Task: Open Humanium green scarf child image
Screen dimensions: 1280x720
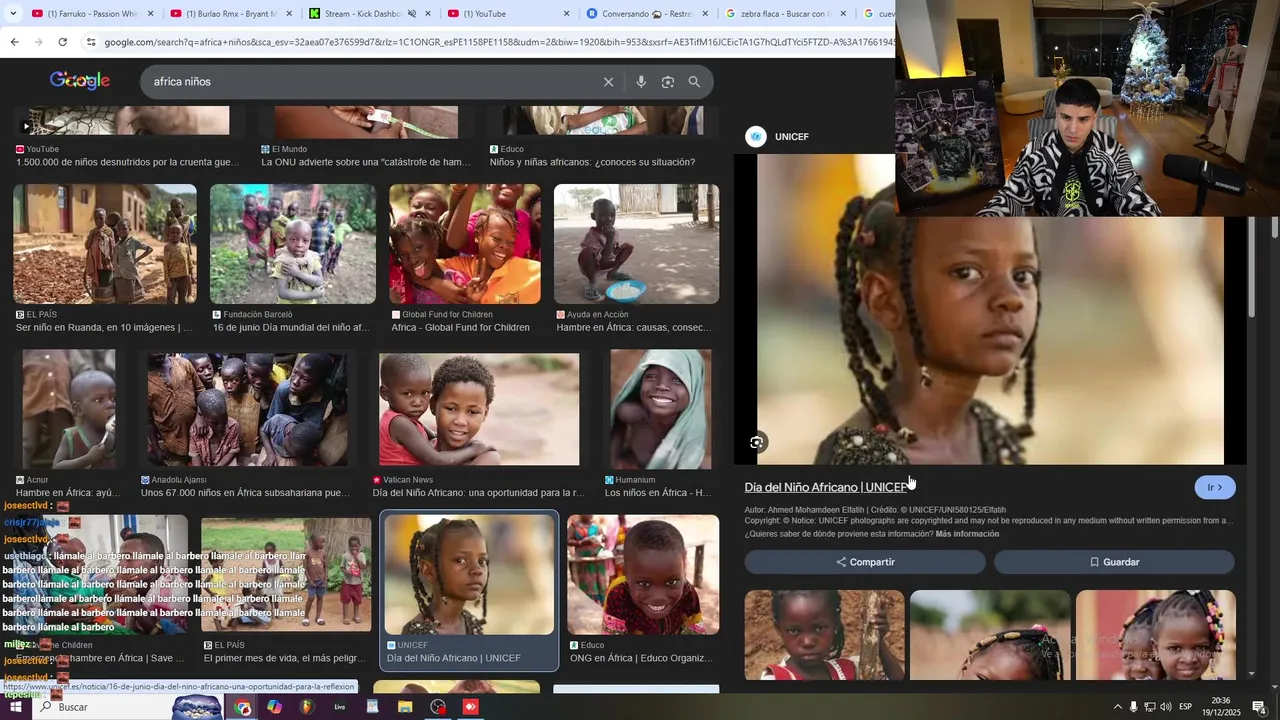Action: 661,408
